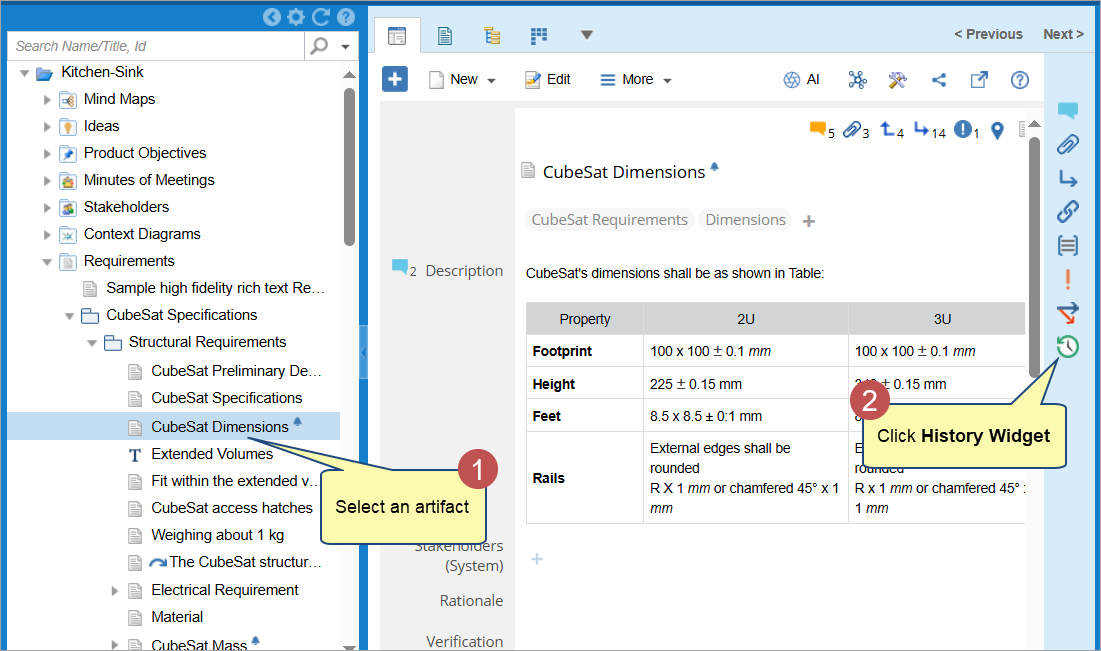Click the AI assistant icon
Viewport: 1101px width, 651px height.
point(801,80)
